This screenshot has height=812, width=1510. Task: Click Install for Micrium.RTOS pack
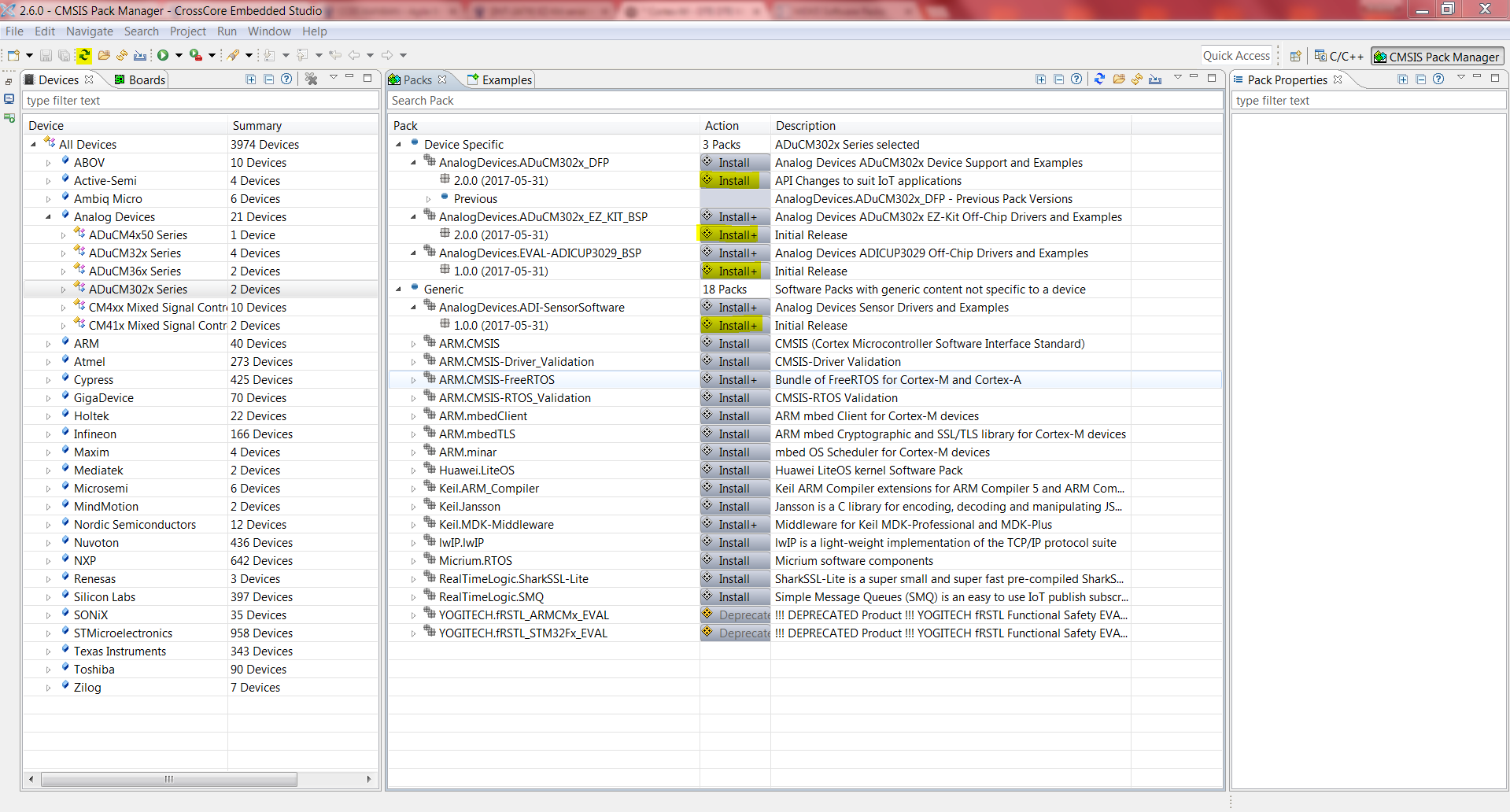(735, 561)
